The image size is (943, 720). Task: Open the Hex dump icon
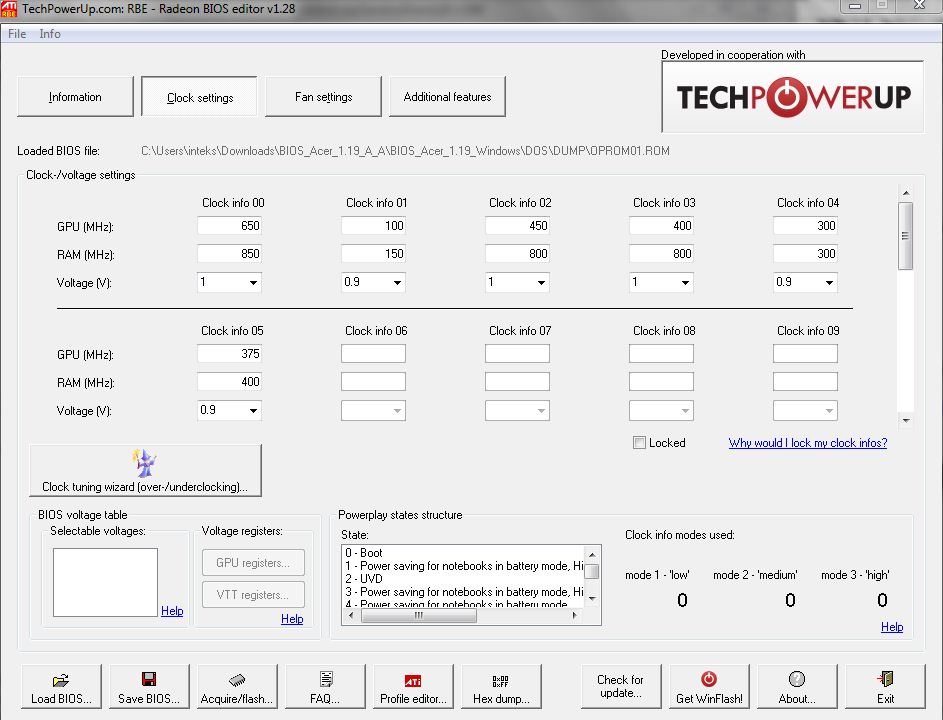click(x=500, y=680)
